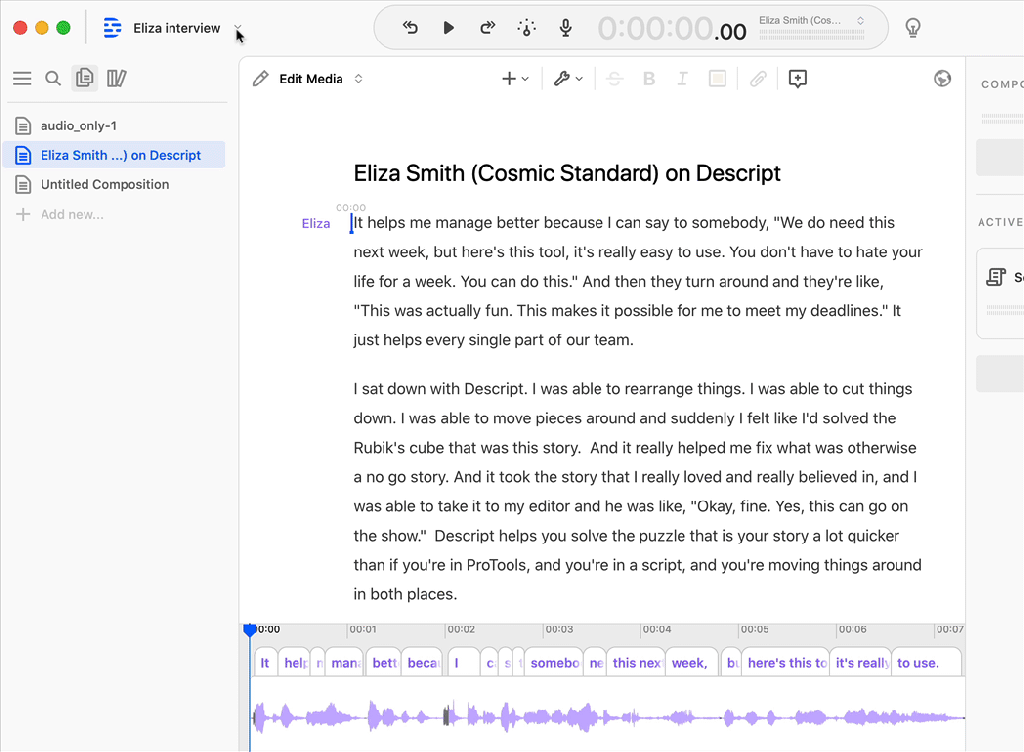Show the media library panel
The height and width of the screenshot is (752, 1024).
click(117, 79)
